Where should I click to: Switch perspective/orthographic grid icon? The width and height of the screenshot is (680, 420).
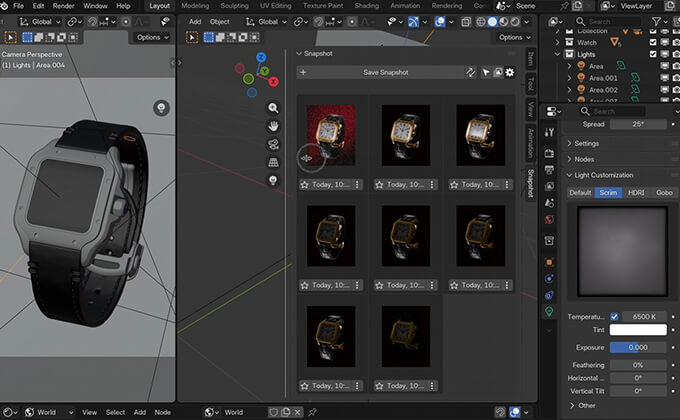click(273, 162)
